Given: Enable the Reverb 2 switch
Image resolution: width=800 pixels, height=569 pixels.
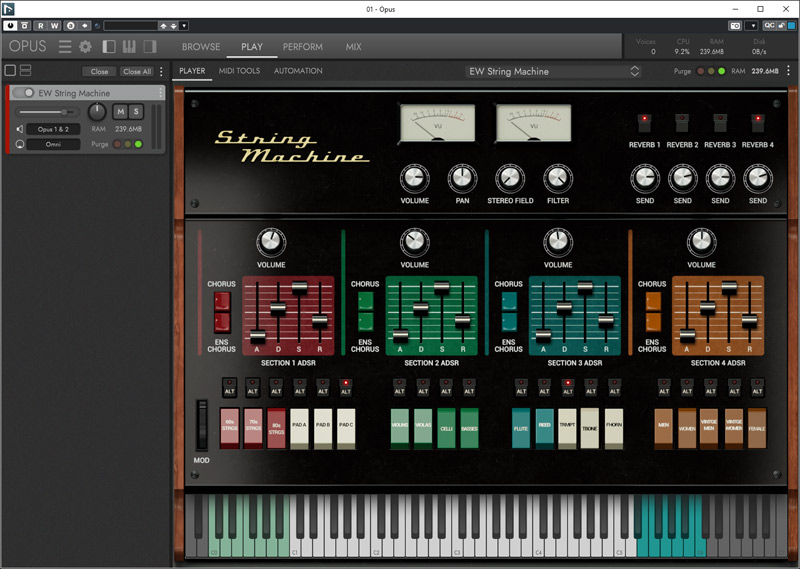Looking at the screenshot, I should tap(682, 122).
